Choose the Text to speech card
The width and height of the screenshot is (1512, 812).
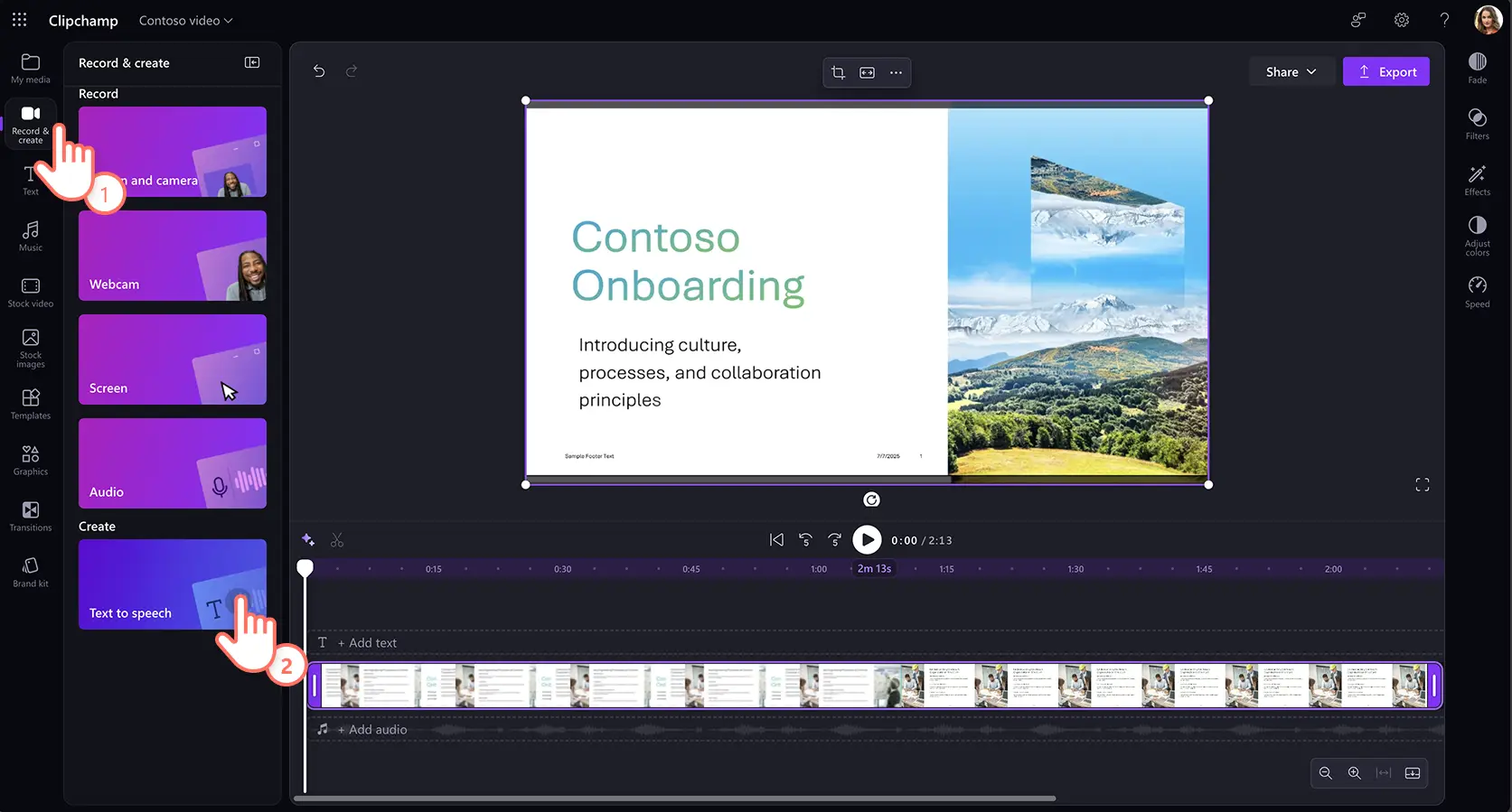tap(173, 584)
